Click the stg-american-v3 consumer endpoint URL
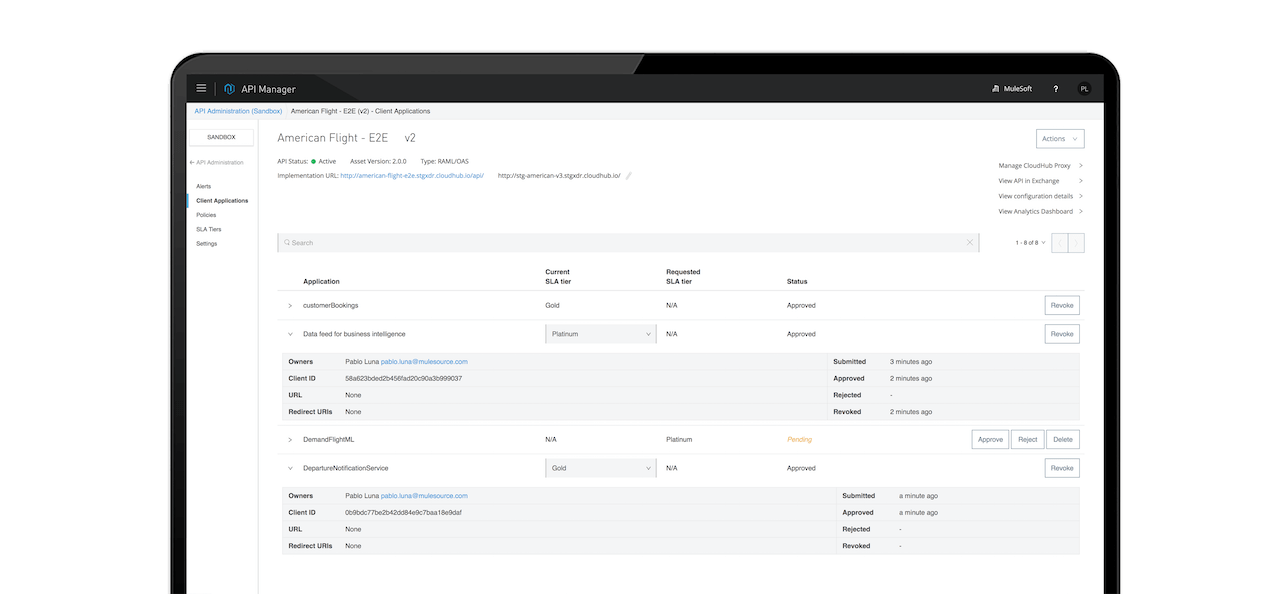 pos(559,175)
